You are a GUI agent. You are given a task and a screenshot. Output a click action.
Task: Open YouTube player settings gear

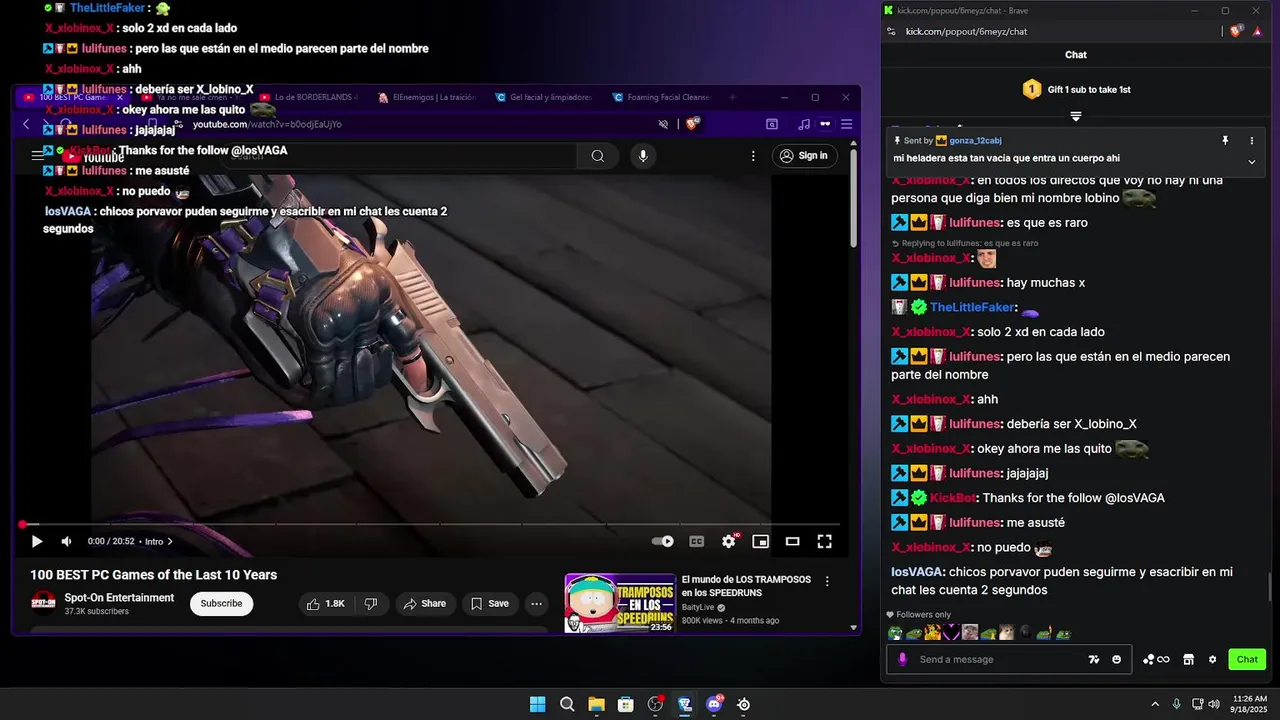coord(729,541)
